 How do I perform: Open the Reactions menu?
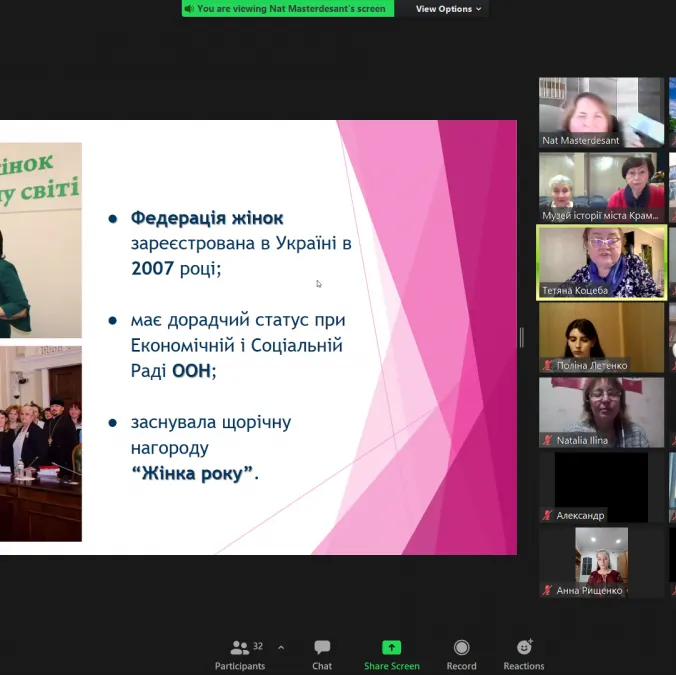[524, 655]
